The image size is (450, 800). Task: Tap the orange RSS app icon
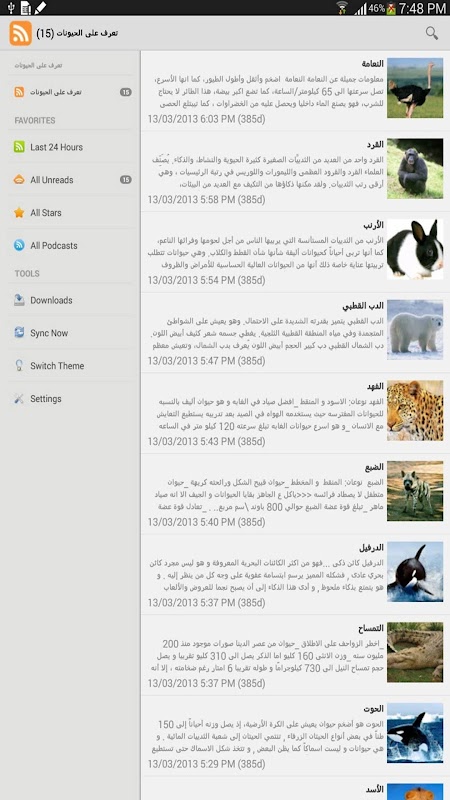coord(20,33)
